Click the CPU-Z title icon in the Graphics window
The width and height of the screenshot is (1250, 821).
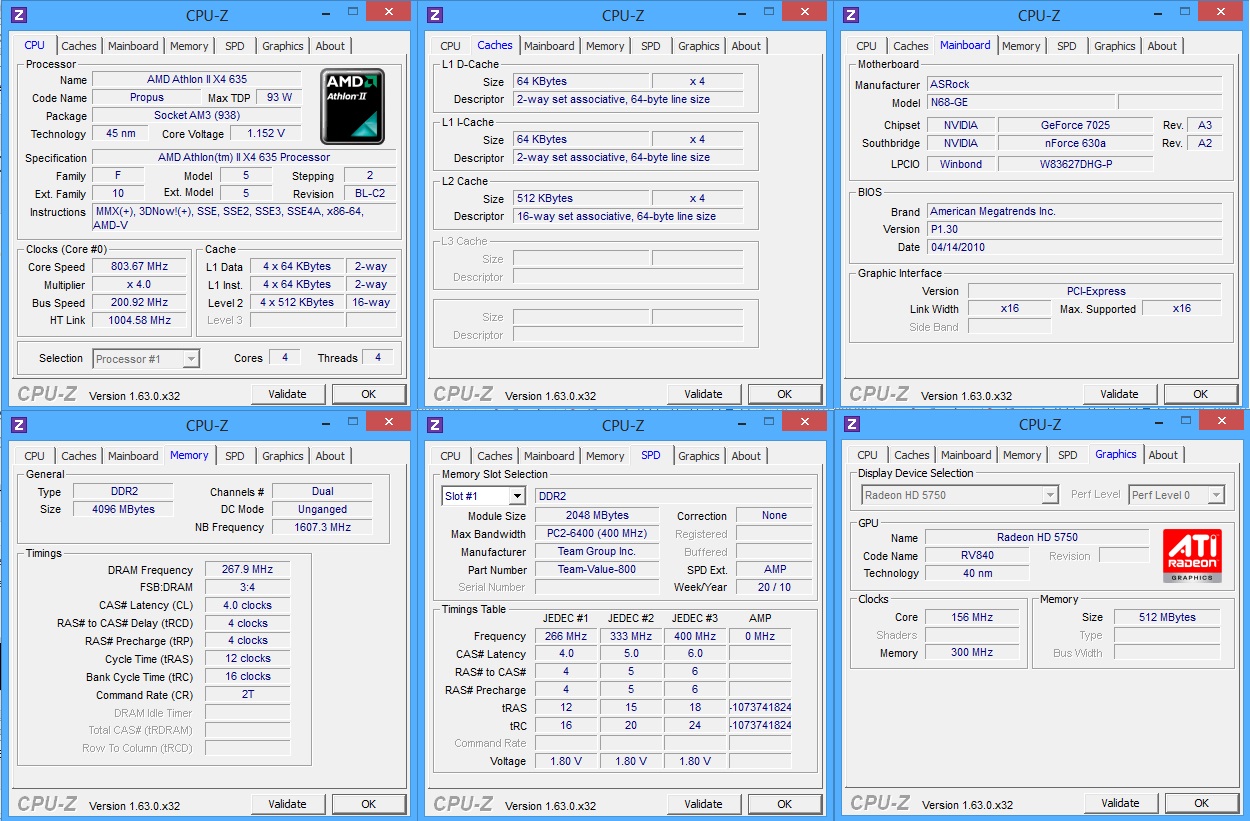(850, 425)
